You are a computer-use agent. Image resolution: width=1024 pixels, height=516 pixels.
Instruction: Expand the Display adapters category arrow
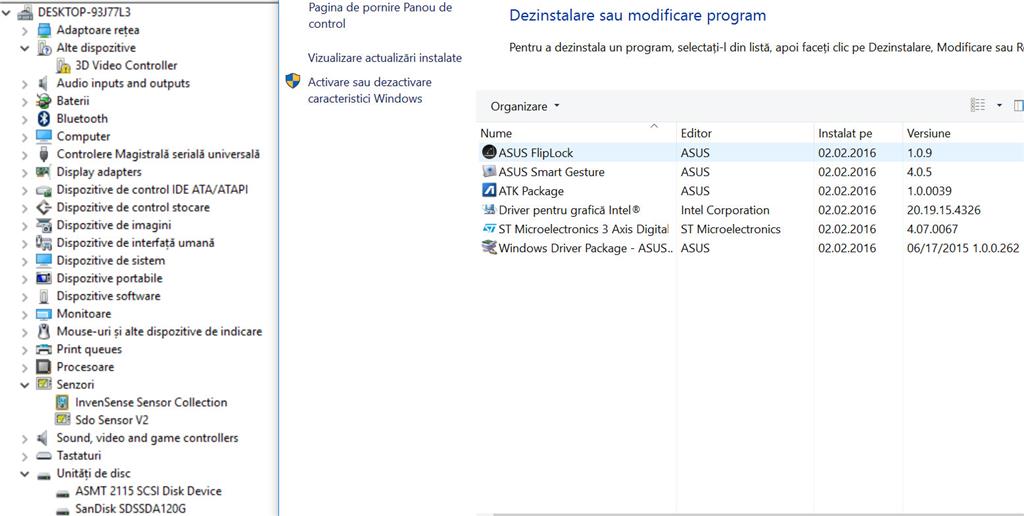pyautogui.click(x=25, y=172)
